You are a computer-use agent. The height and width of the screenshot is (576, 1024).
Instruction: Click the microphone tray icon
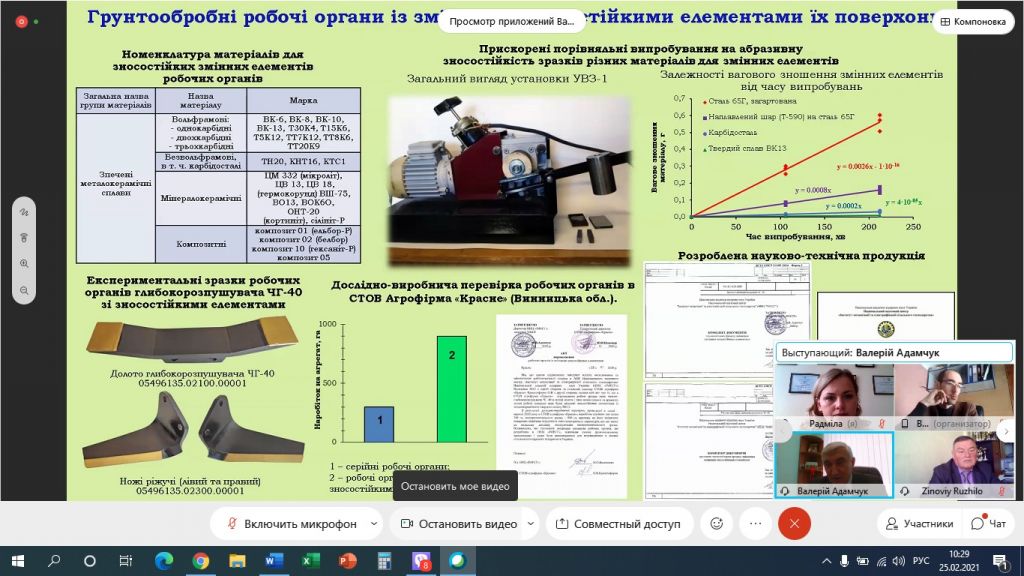[844, 561]
